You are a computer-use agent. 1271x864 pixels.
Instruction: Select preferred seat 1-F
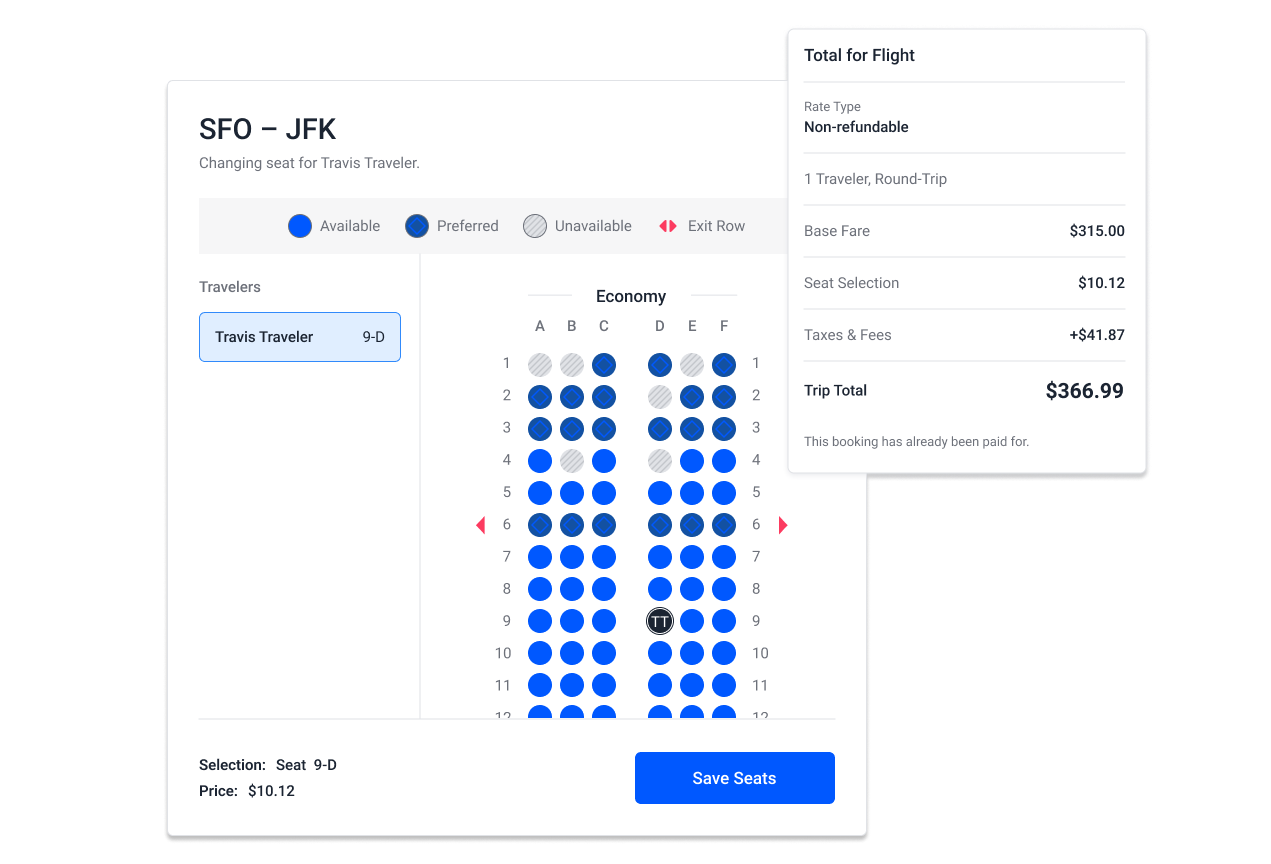[724, 365]
